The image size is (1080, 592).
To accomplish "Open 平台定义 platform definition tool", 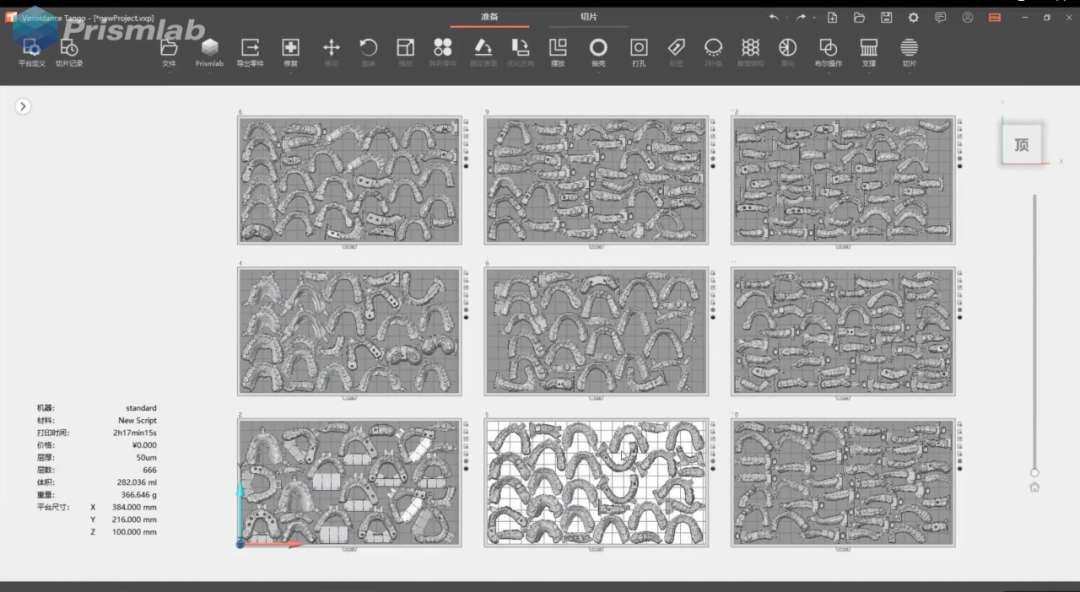I will pyautogui.click(x=32, y=50).
